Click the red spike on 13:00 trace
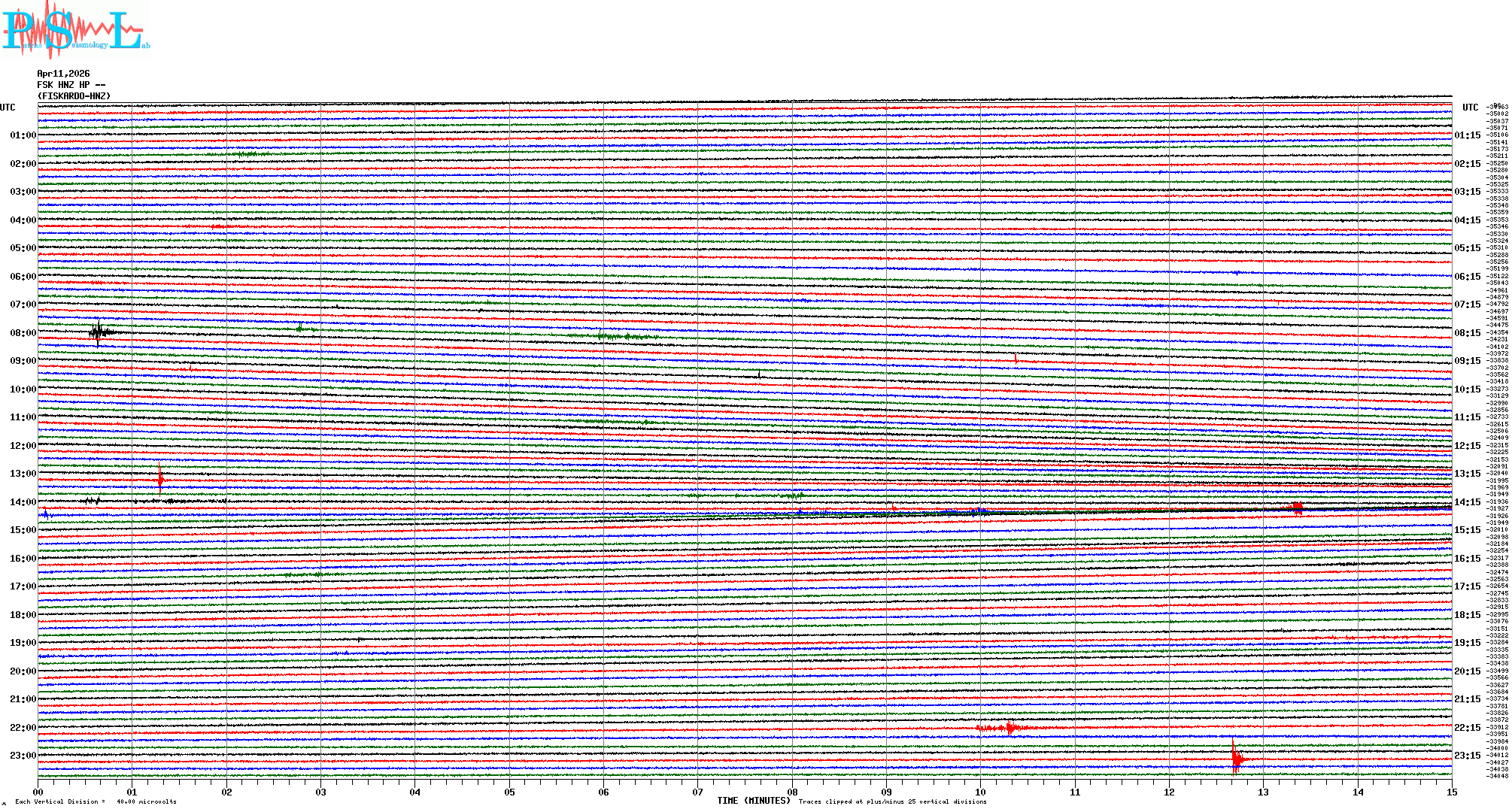 [160, 480]
